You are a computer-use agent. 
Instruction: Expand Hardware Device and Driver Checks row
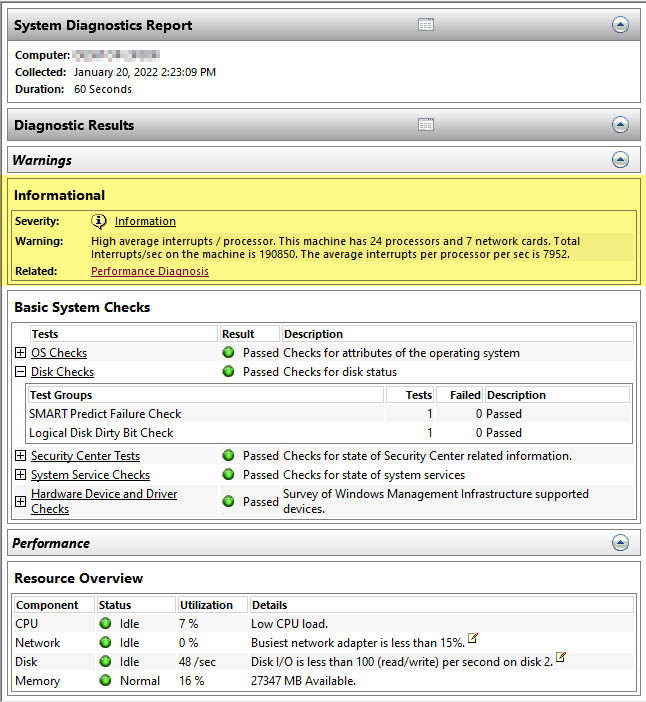click(x=20, y=501)
